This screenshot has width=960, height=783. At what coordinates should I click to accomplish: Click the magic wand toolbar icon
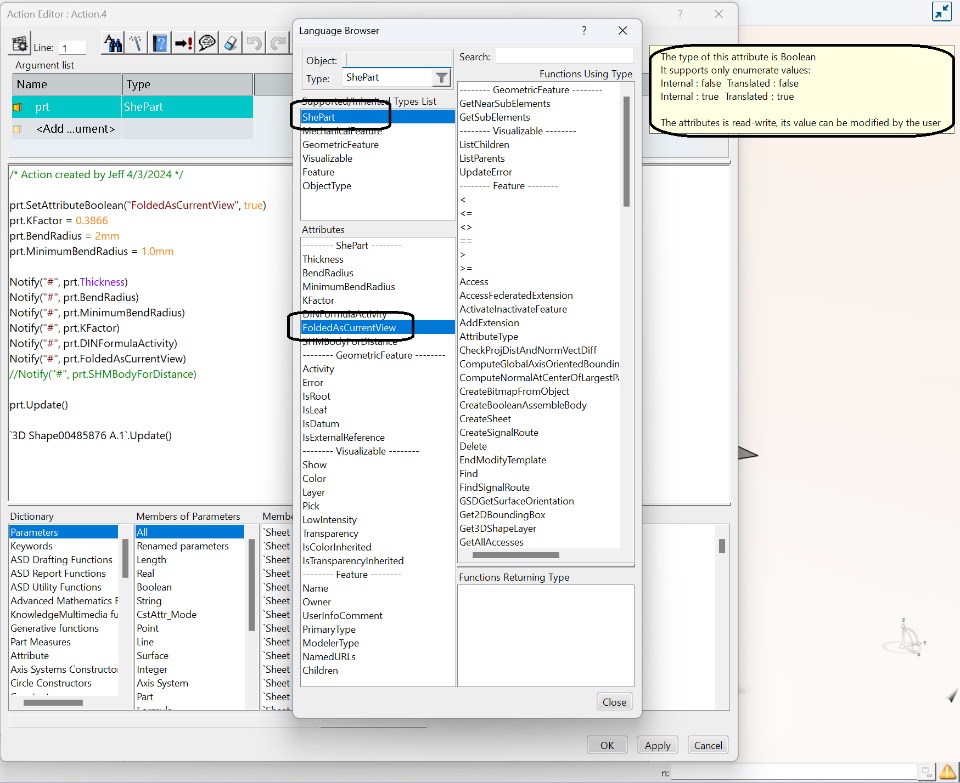136,43
